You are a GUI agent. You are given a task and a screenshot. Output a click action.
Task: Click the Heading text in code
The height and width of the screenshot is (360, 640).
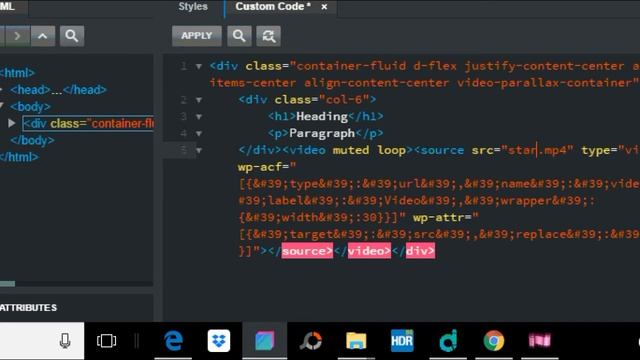click(322, 117)
